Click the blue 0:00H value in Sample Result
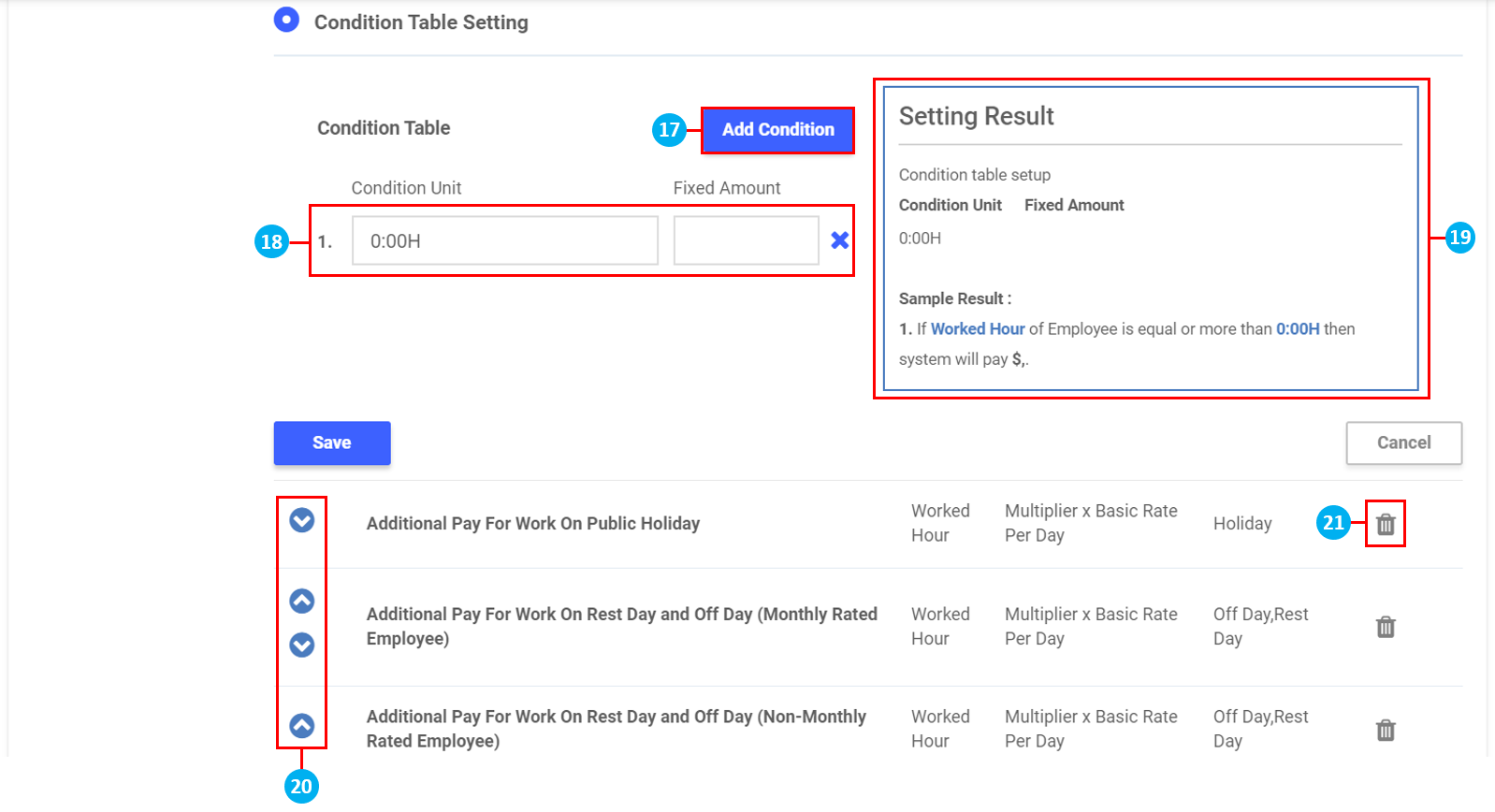The image size is (1495, 812). tap(1298, 329)
